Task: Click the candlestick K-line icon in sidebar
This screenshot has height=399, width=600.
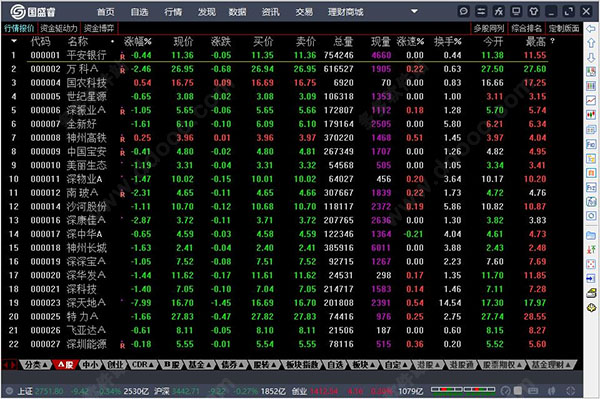Action: pyautogui.click(x=591, y=115)
